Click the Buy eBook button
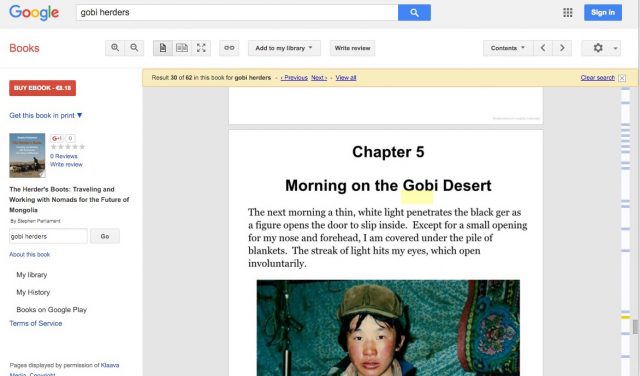This screenshot has width=640, height=376. [42, 88]
